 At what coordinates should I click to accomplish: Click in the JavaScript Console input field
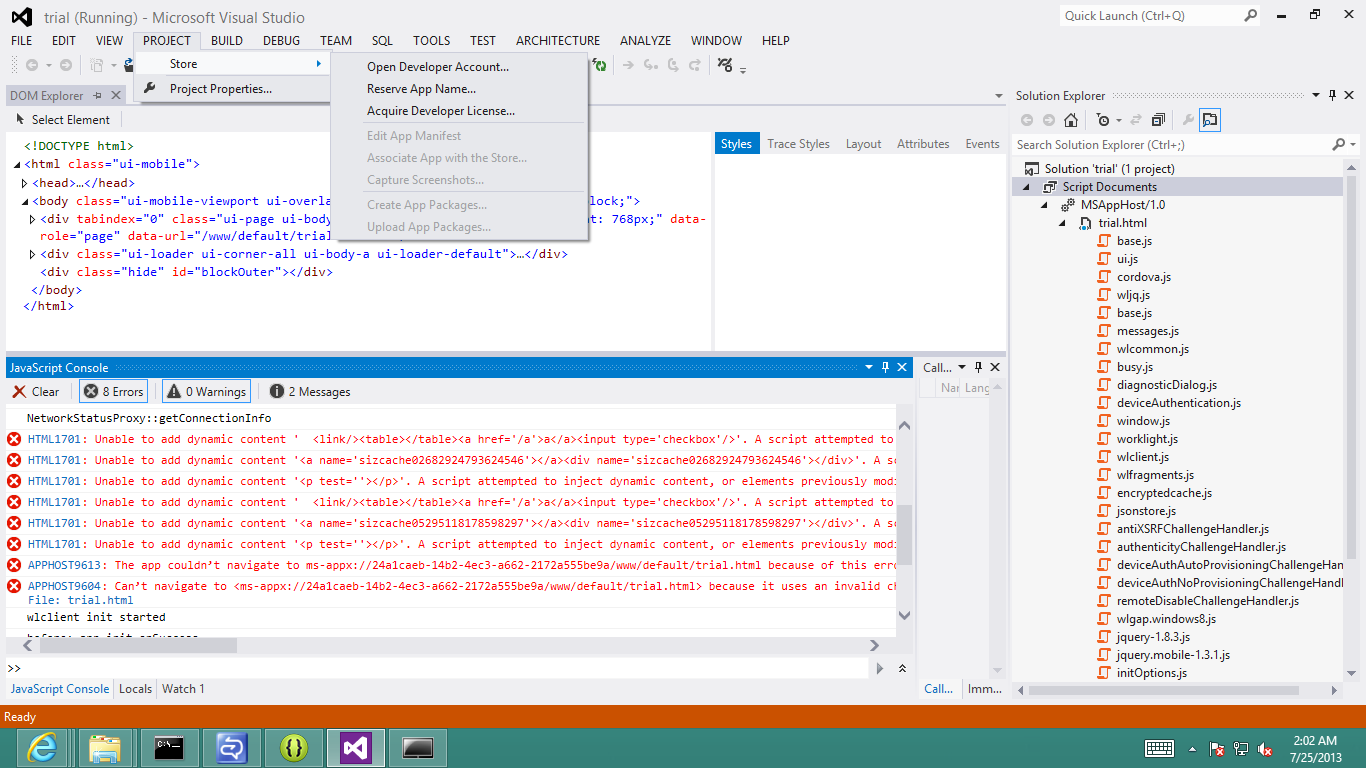pos(440,668)
